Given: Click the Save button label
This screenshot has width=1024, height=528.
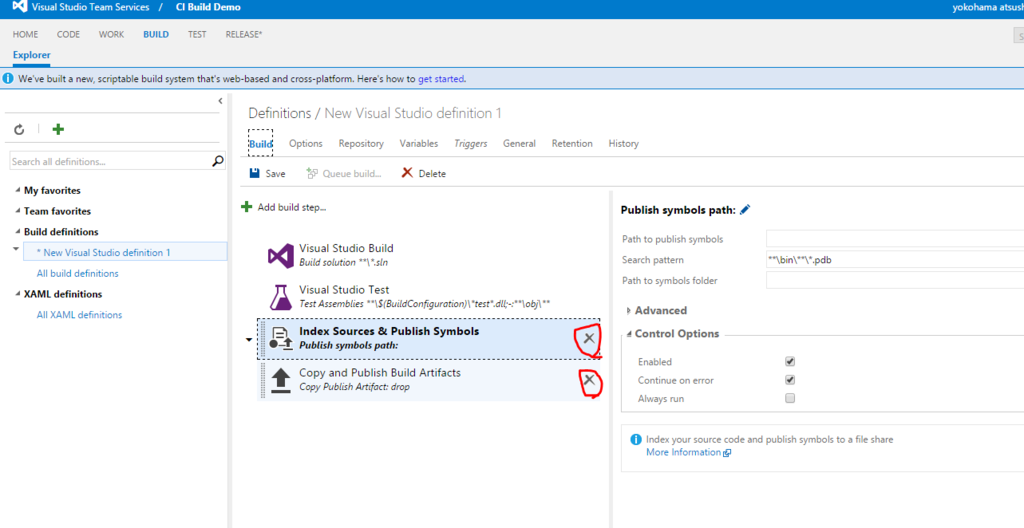Looking at the screenshot, I should pos(276,174).
